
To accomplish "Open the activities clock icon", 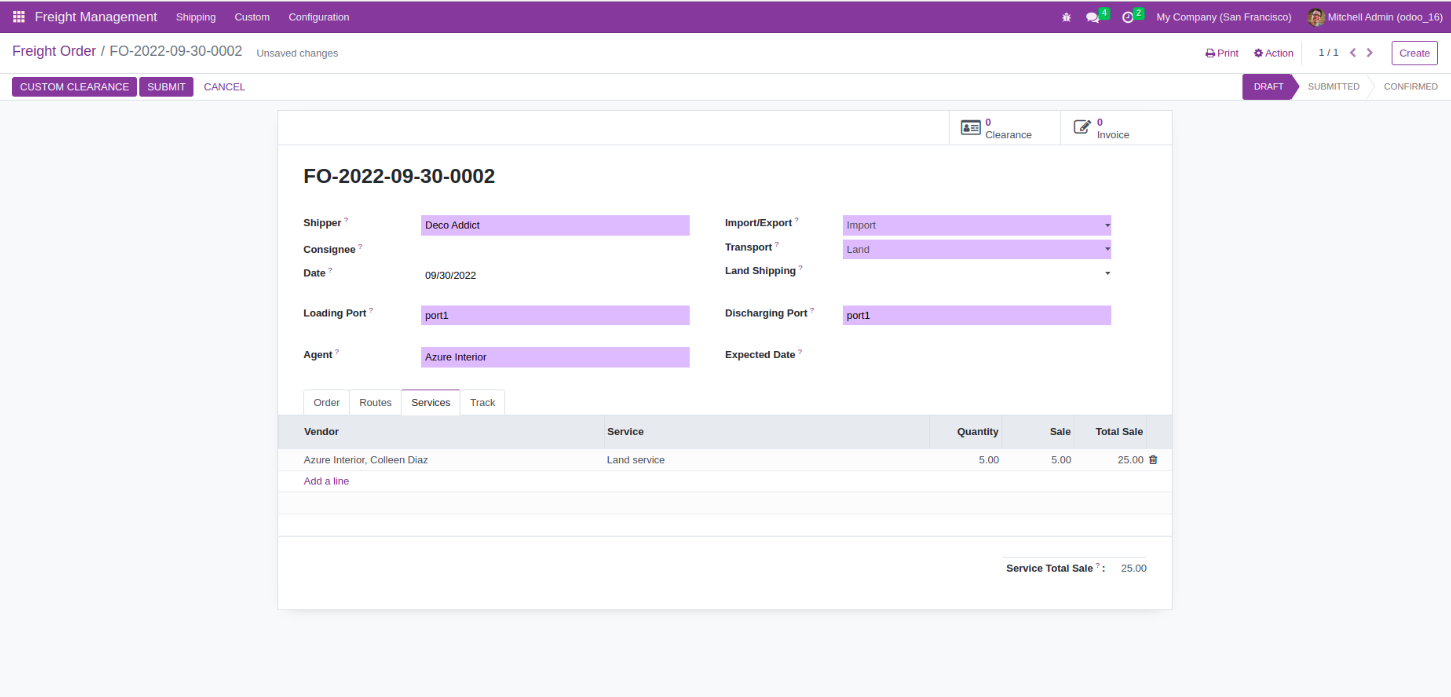I will 1128,17.
